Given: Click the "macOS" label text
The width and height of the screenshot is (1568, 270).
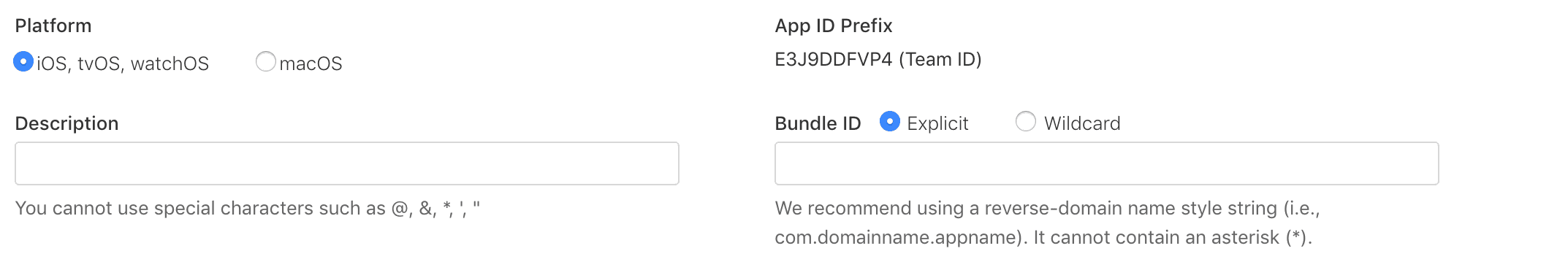Looking at the screenshot, I should [x=311, y=64].
